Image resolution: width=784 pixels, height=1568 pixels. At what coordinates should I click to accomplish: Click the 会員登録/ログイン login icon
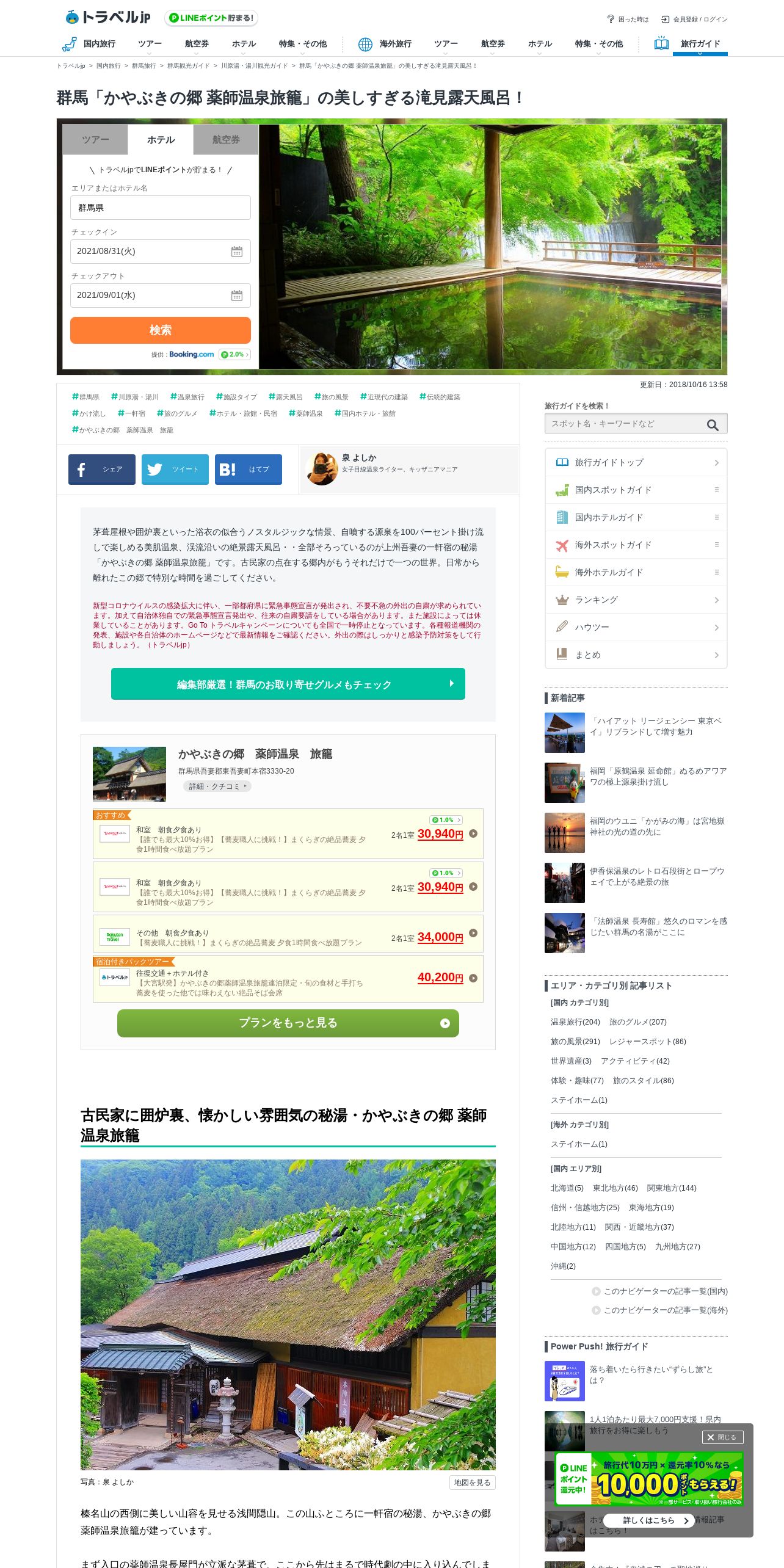[666, 19]
